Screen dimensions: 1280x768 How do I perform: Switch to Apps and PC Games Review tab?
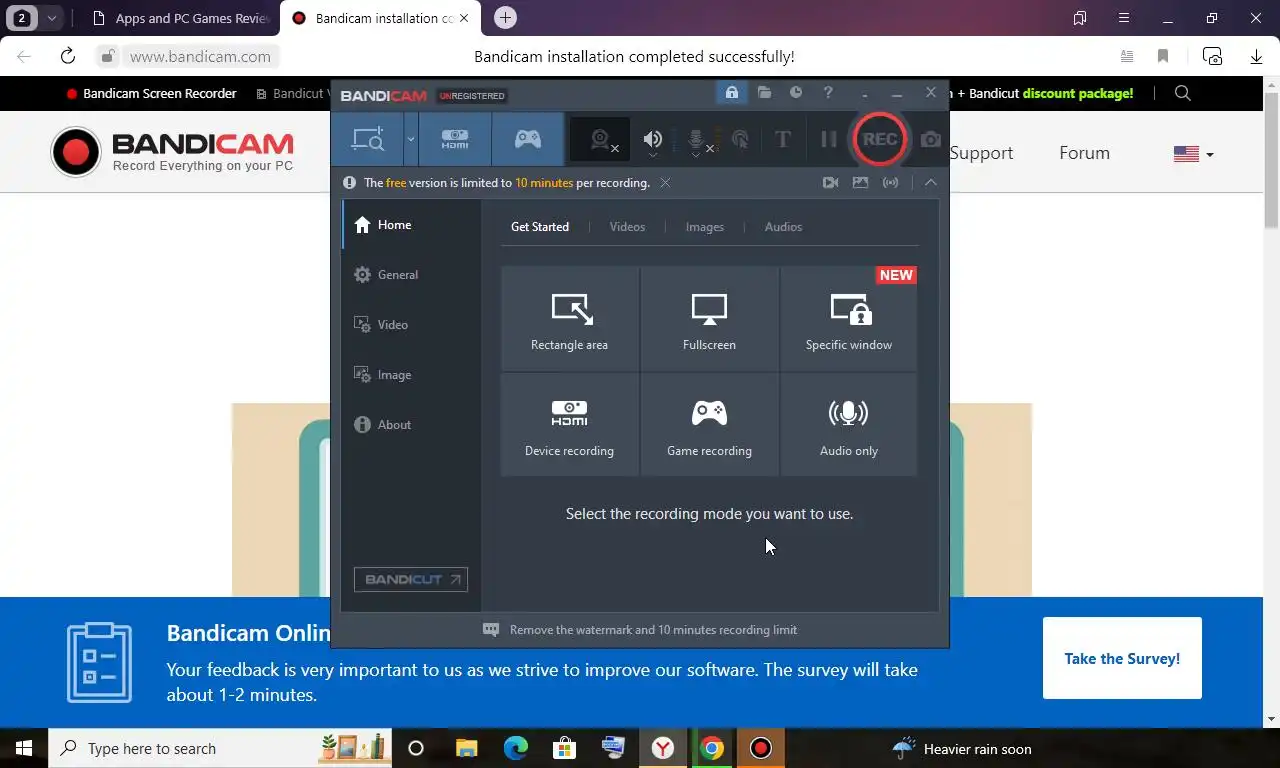point(180,18)
